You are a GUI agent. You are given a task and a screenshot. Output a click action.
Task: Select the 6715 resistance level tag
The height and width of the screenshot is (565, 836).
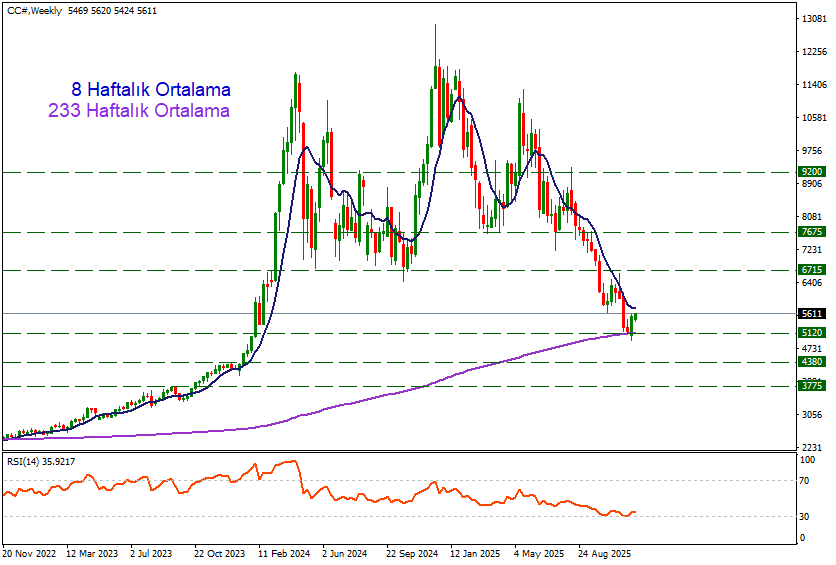click(811, 270)
